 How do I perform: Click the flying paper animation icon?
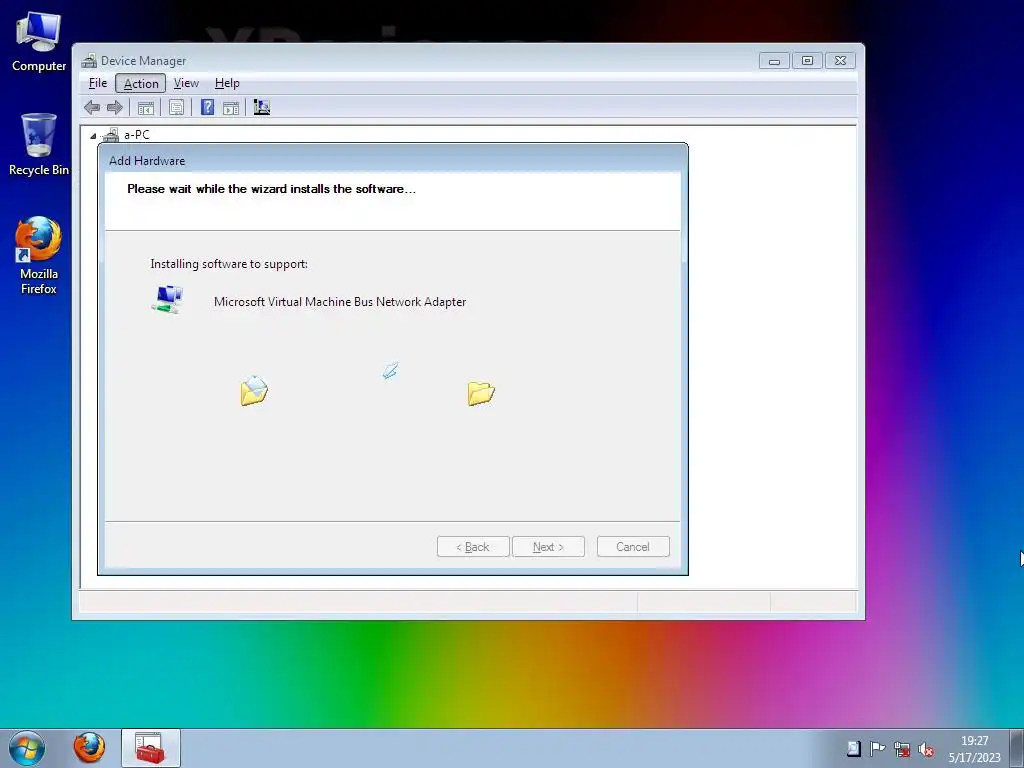[390, 371]
